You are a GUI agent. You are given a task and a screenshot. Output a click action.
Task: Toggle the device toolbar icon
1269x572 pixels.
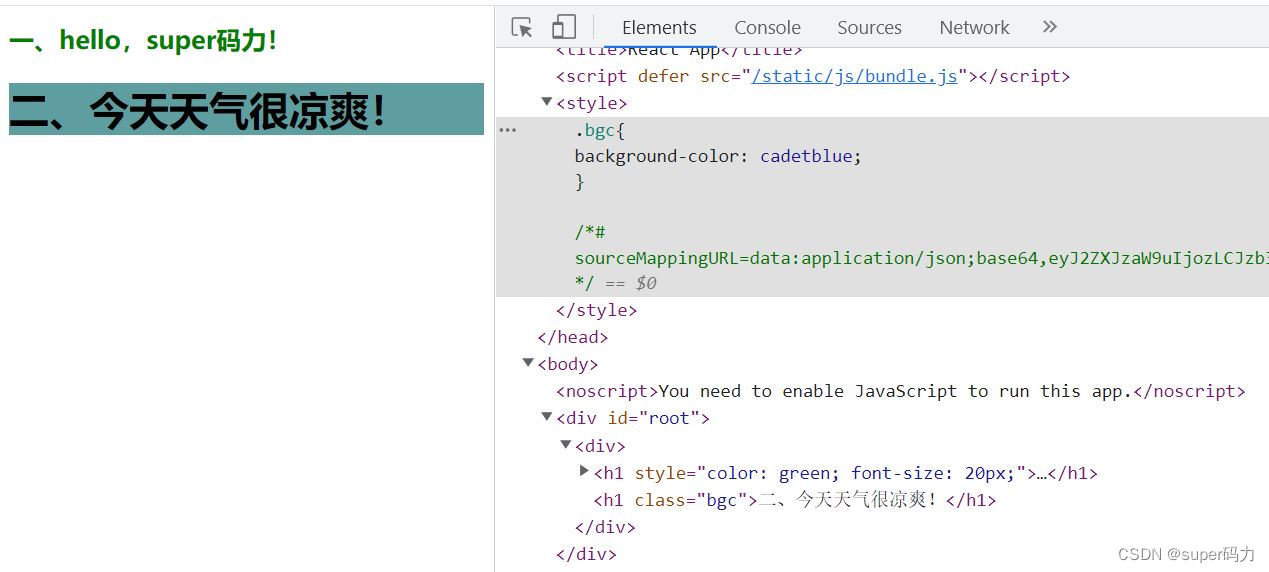[x=564, y=27]
